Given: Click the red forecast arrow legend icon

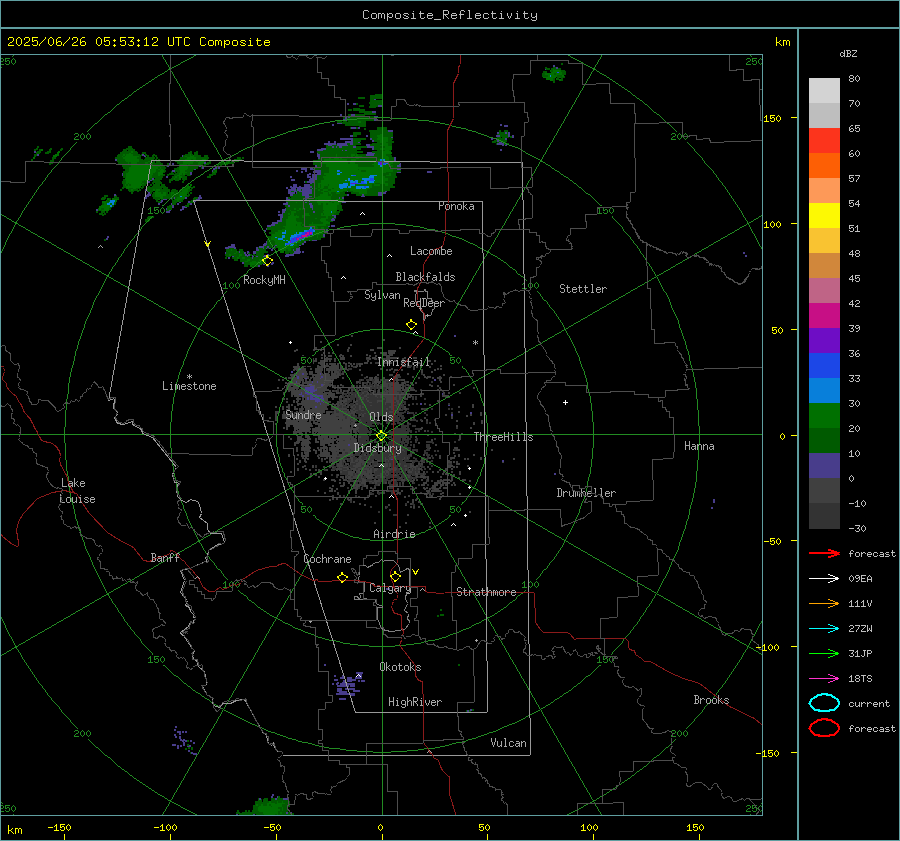Looking at the screenshot, I should 824,553.
